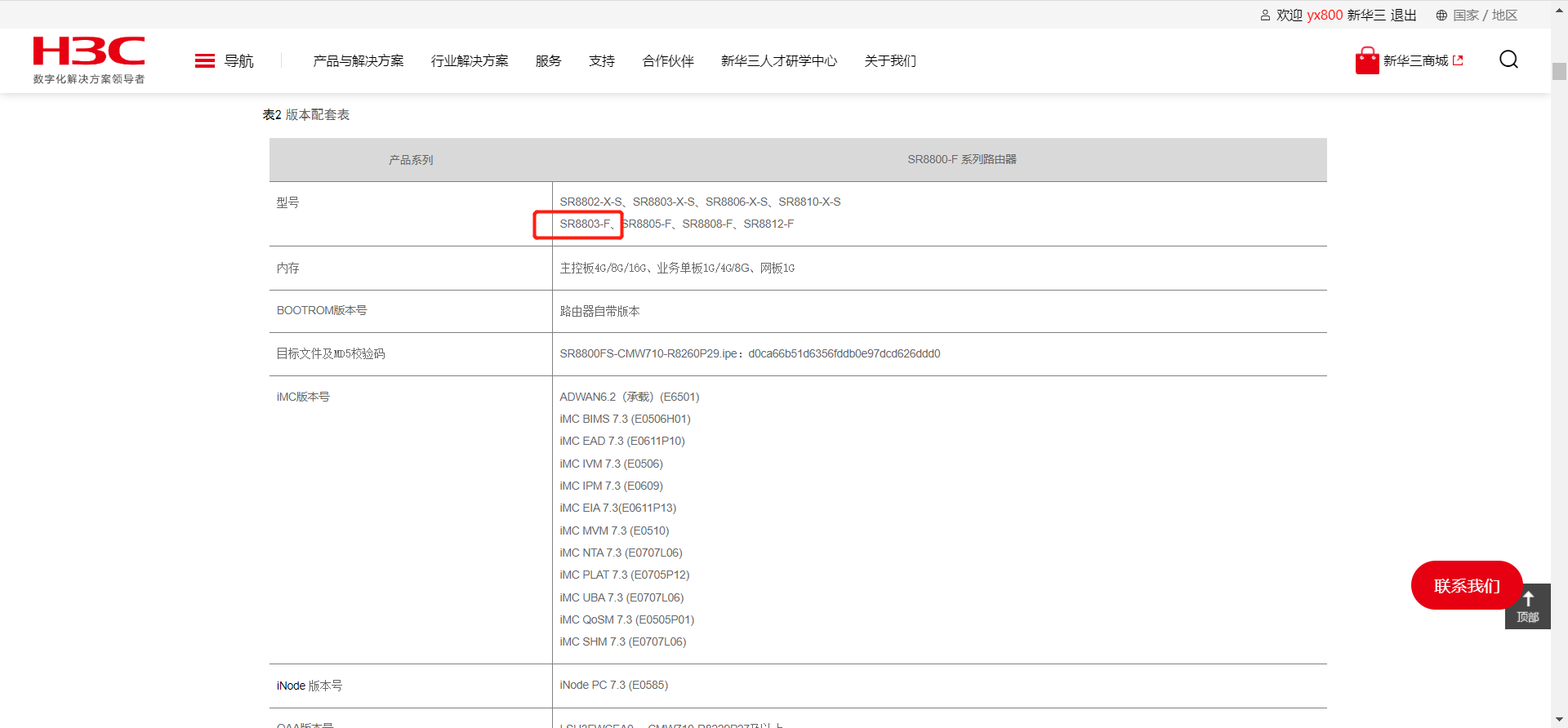Image resolution: width=1568 pixels, height=728 pixels.
Task: Click the ADWAN6.2 (承载) (E6501) entry
Action: [x=630, y=397]
